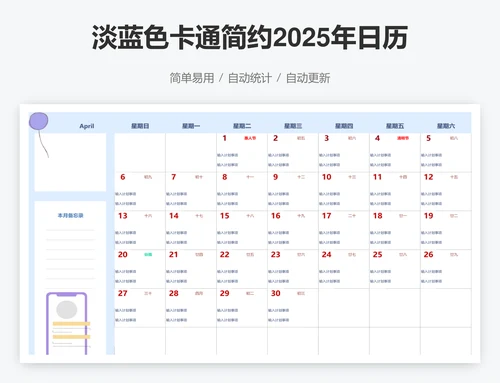The image size is (500, 383).
Task: Select date number 20 in the calendar
Action: [x=123, y=254]
